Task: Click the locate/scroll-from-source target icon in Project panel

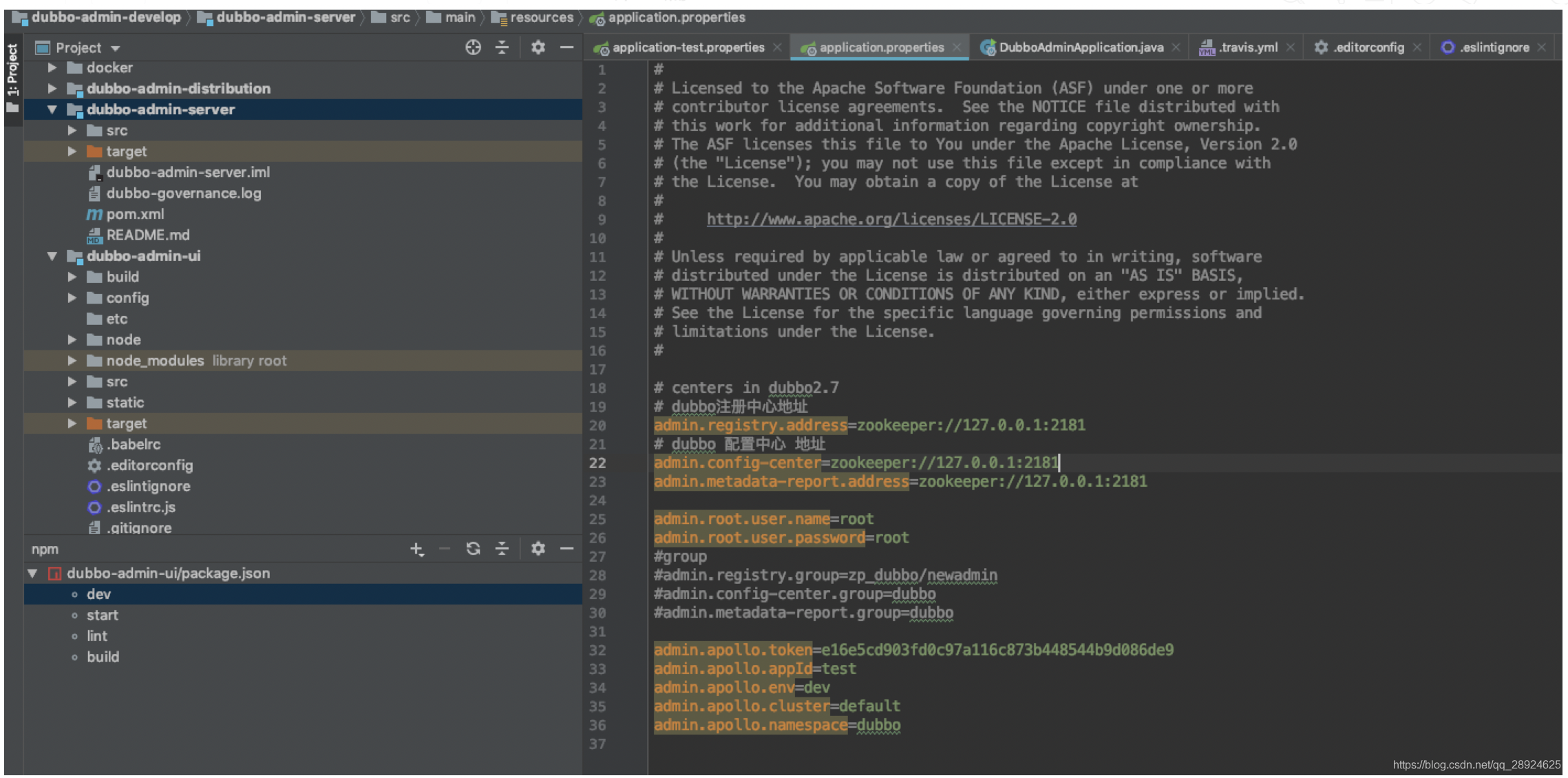Action: [x=473, y=48]
